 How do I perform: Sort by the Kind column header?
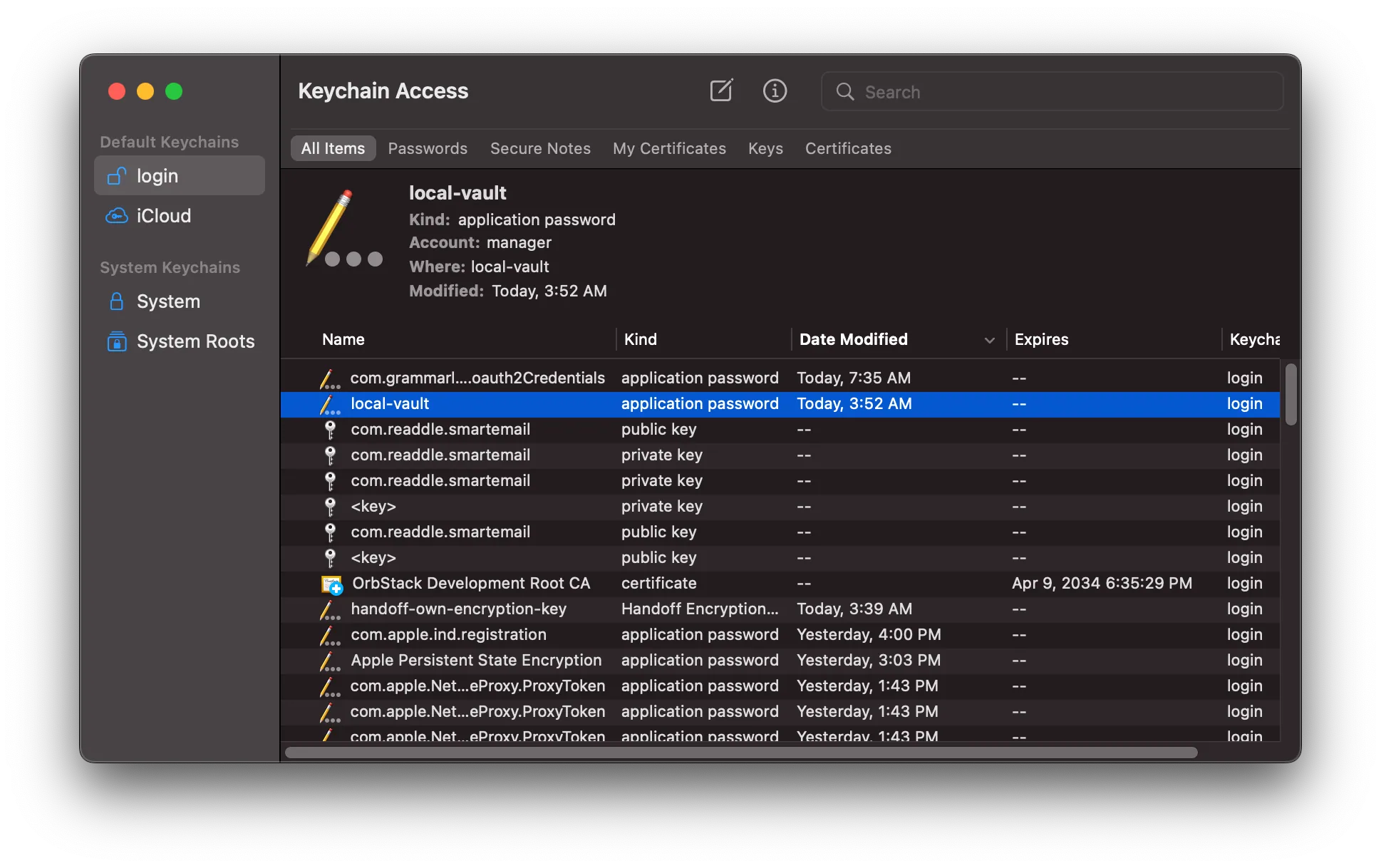pos(641,339)
